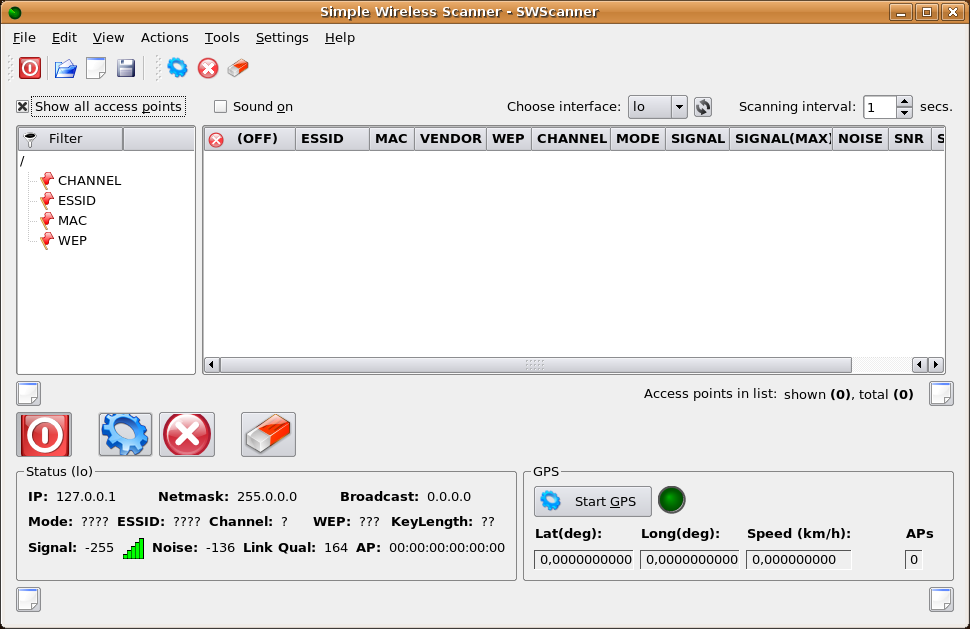Click the note icon below the Status panel
The height and width of the screenshot is (629, 970).
pyautogui.click(x=28, y=599)
